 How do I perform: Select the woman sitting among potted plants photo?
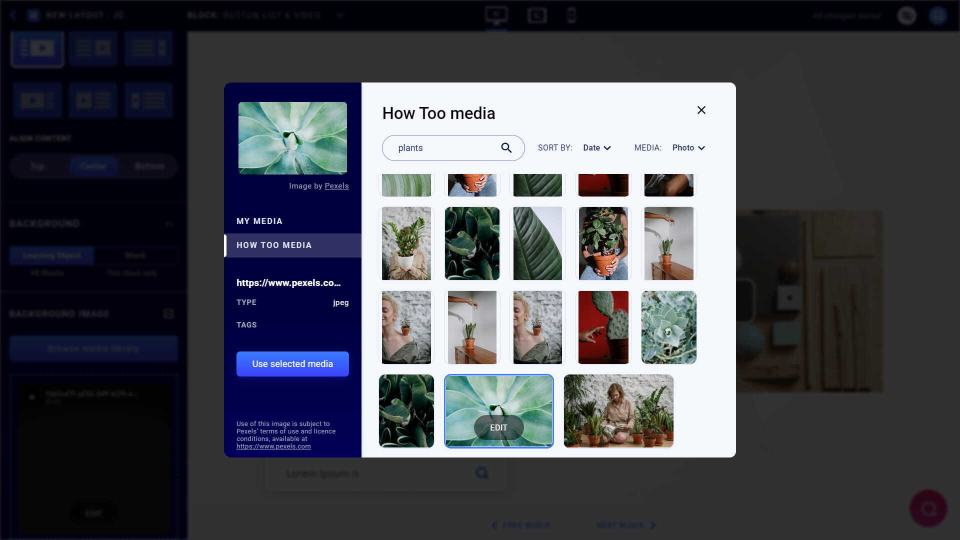tap(618, 411)
